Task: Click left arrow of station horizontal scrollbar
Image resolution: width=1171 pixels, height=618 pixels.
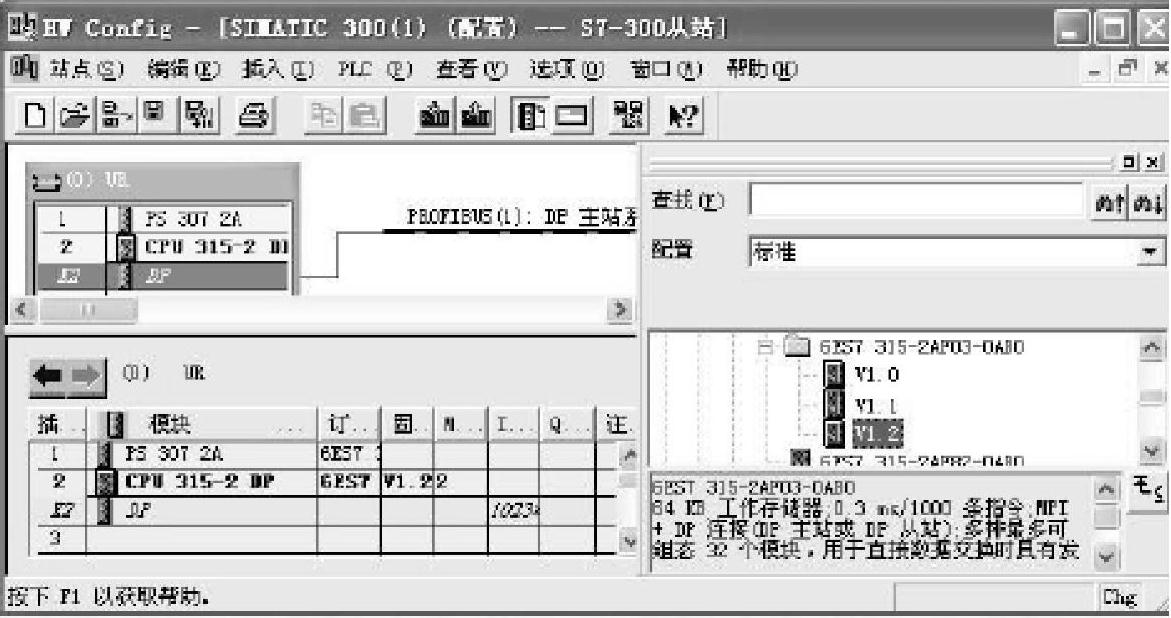Action: 22,309
